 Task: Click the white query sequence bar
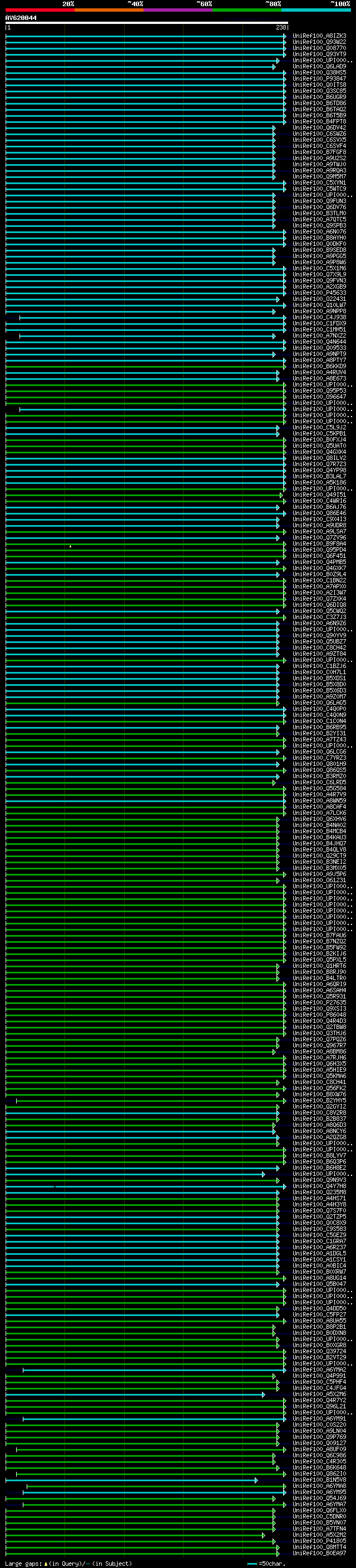[x=147, y=23]
